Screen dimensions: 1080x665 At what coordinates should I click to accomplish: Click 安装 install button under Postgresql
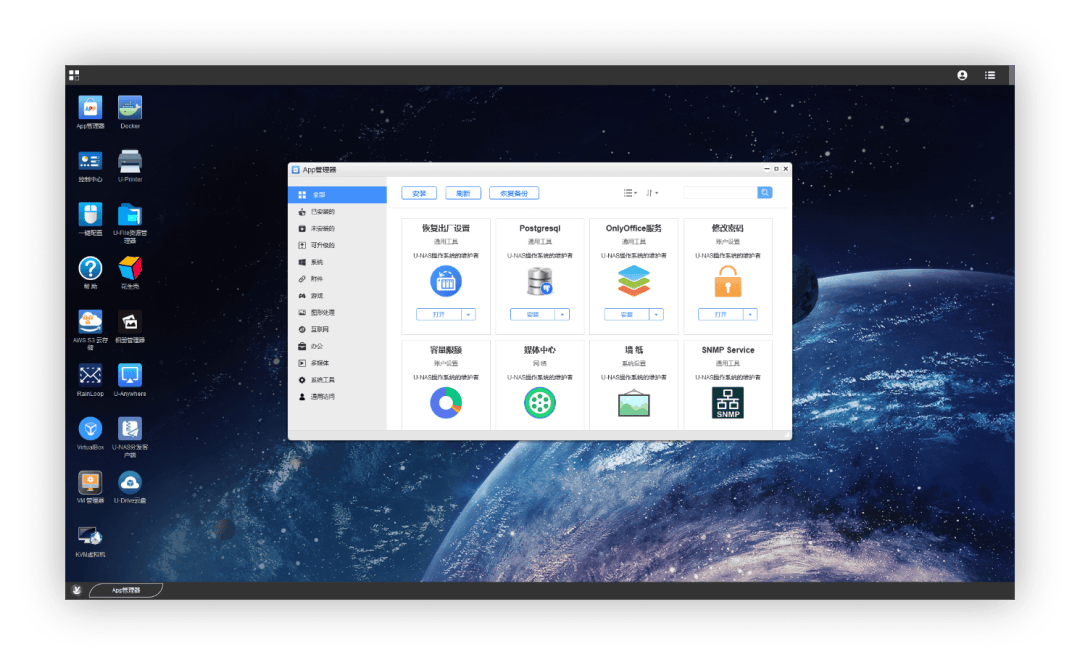532,314
